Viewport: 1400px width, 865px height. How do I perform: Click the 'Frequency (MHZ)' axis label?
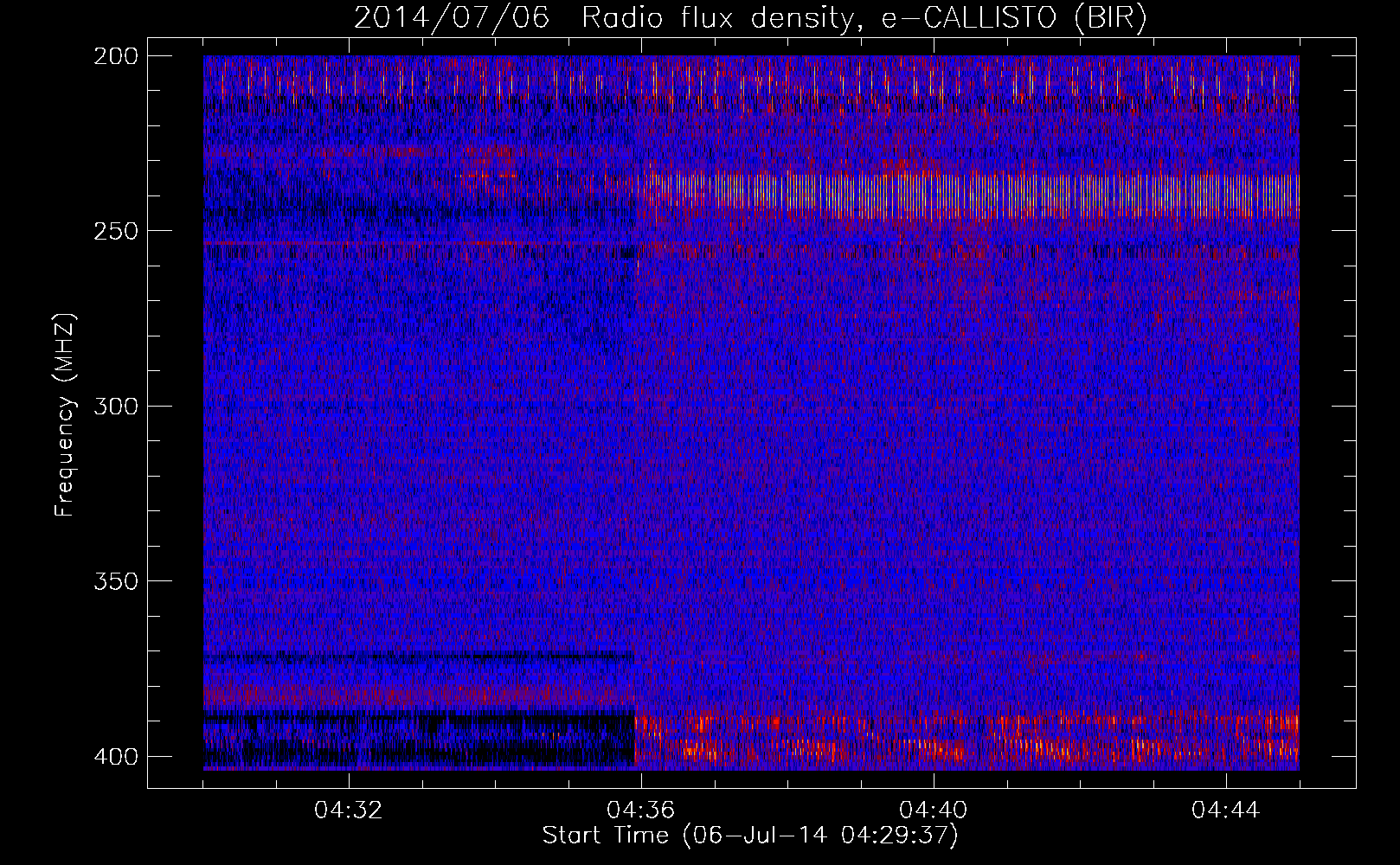[65, 415]
